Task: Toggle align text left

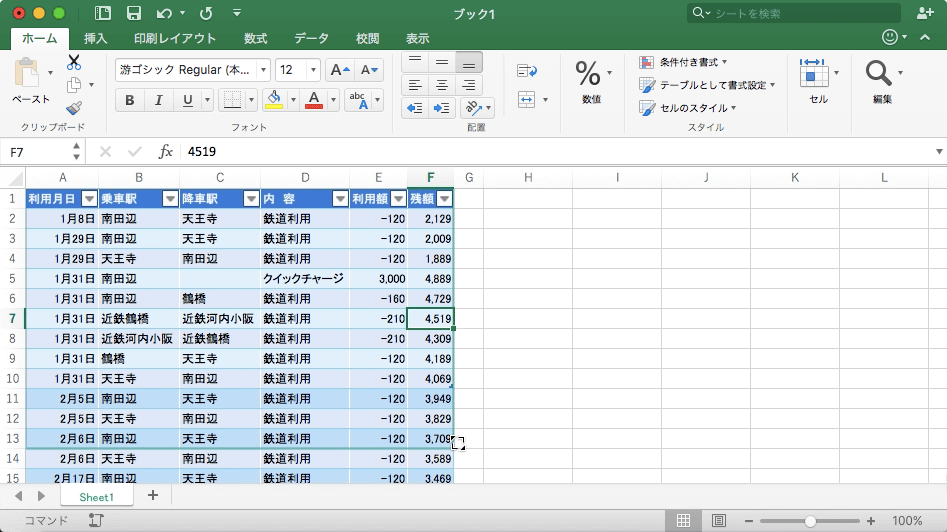Action: coord(415,85)
